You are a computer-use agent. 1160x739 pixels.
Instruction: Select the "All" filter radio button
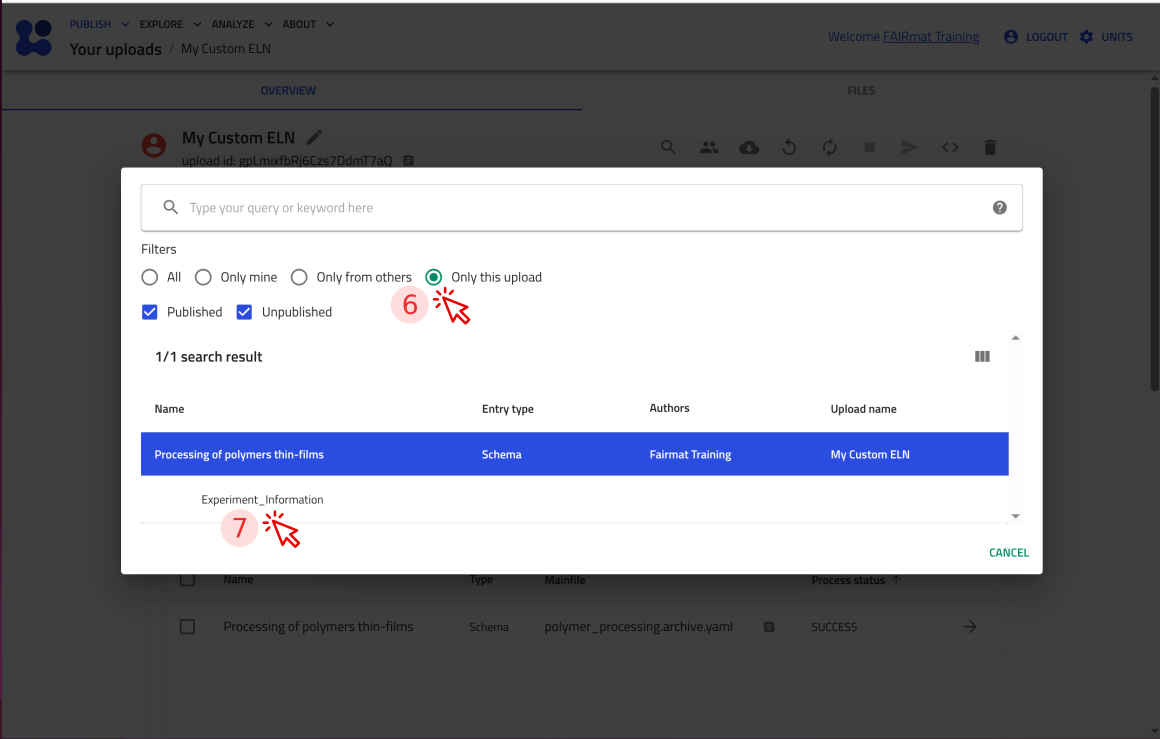coord(150,277)
